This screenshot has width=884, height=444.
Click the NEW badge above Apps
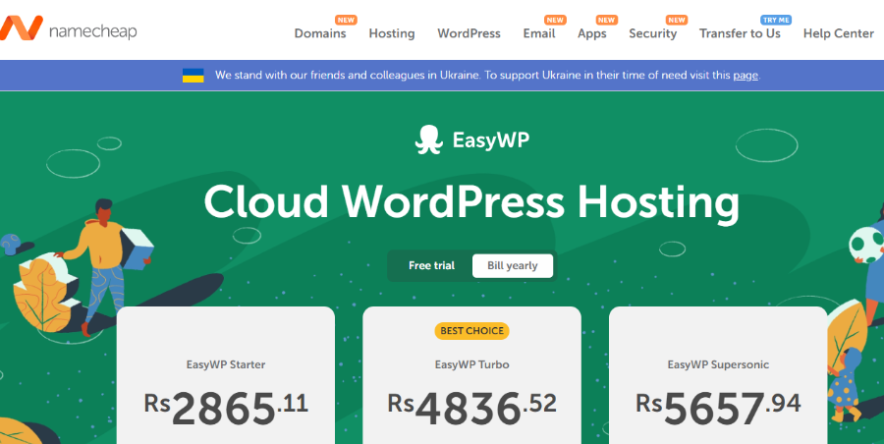606,20
